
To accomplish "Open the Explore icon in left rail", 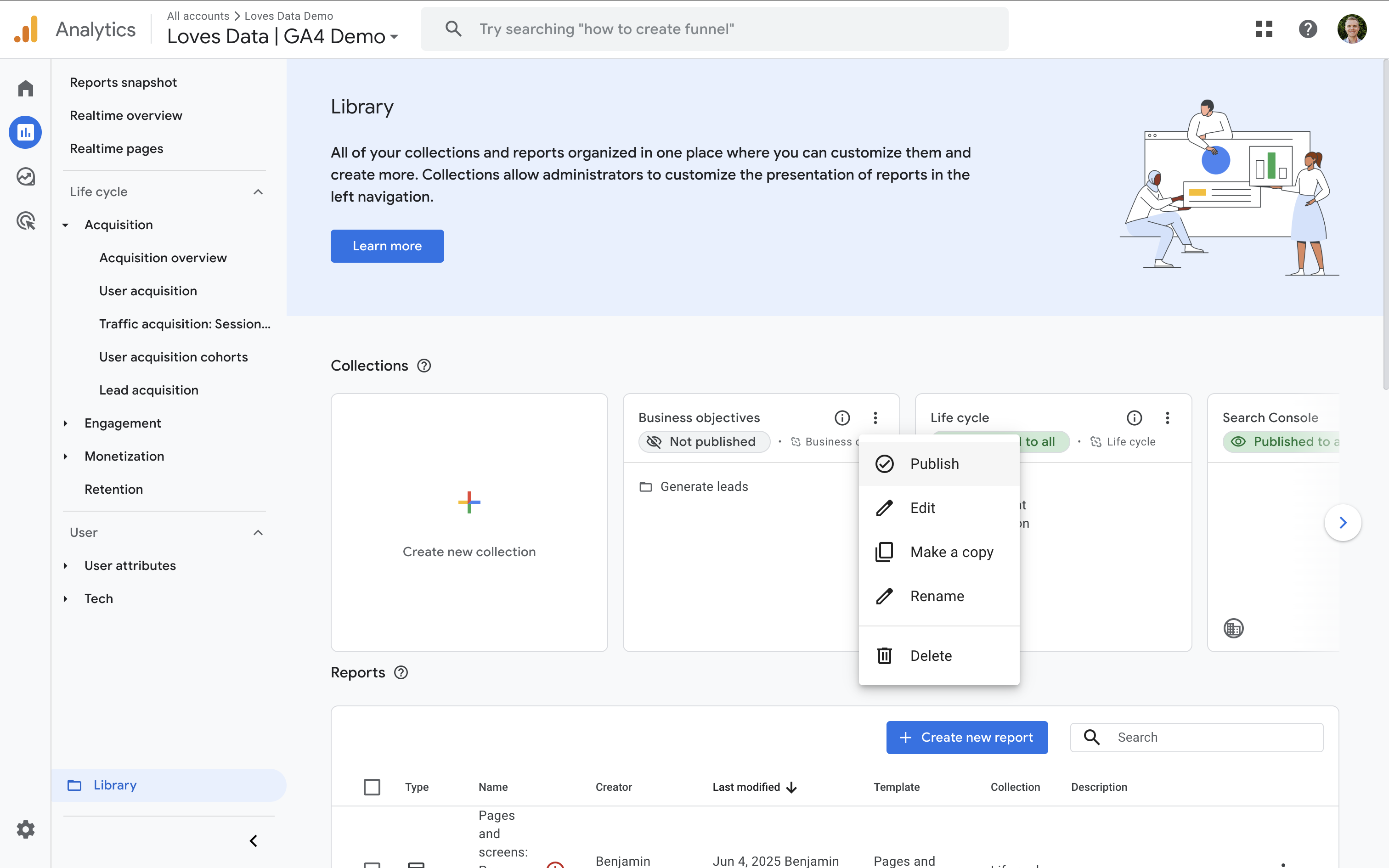I will [x=25, y=176].
